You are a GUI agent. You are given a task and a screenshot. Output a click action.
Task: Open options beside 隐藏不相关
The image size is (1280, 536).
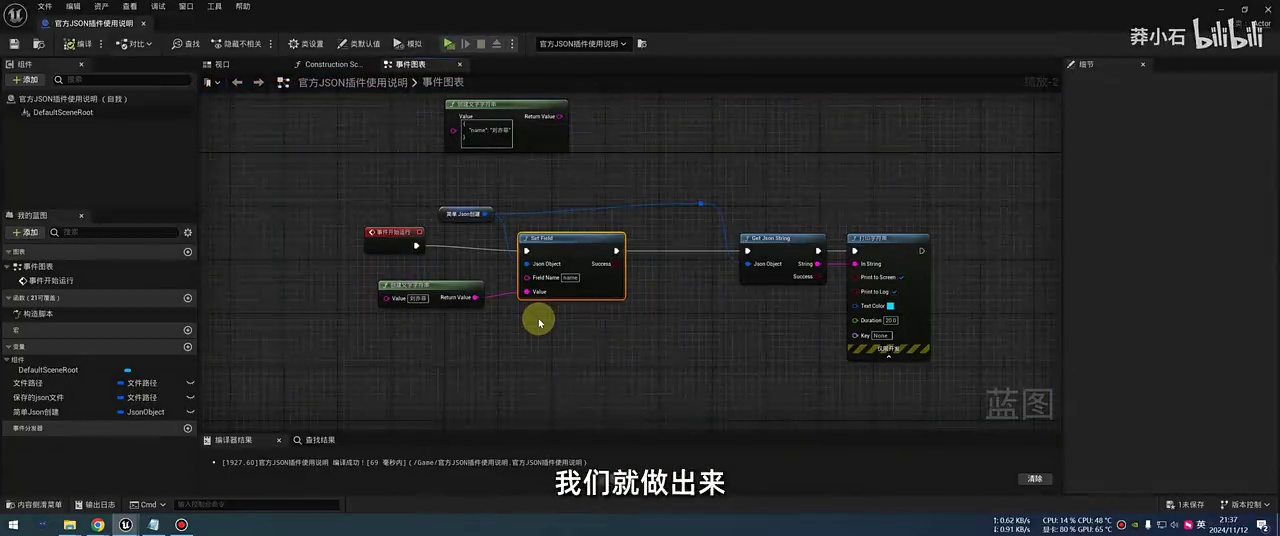click(270, 44)
